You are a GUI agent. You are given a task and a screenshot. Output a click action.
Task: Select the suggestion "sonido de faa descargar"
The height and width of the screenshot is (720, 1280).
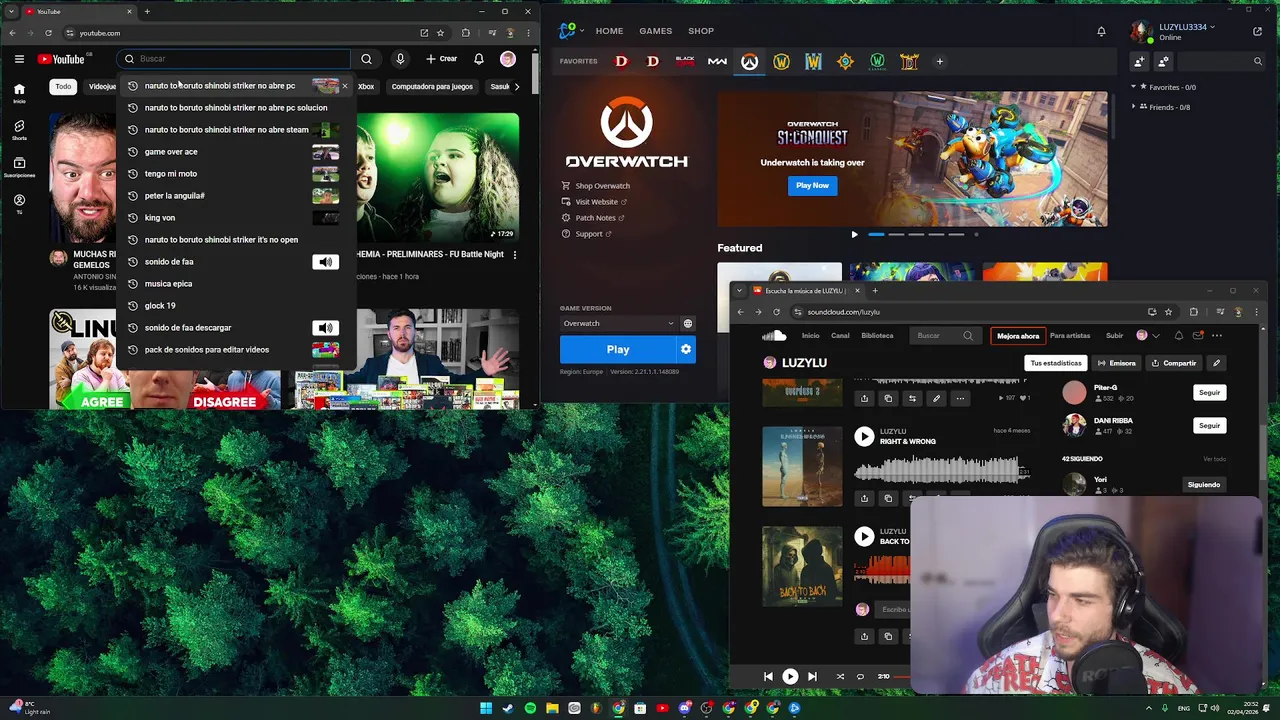(235, 328)
